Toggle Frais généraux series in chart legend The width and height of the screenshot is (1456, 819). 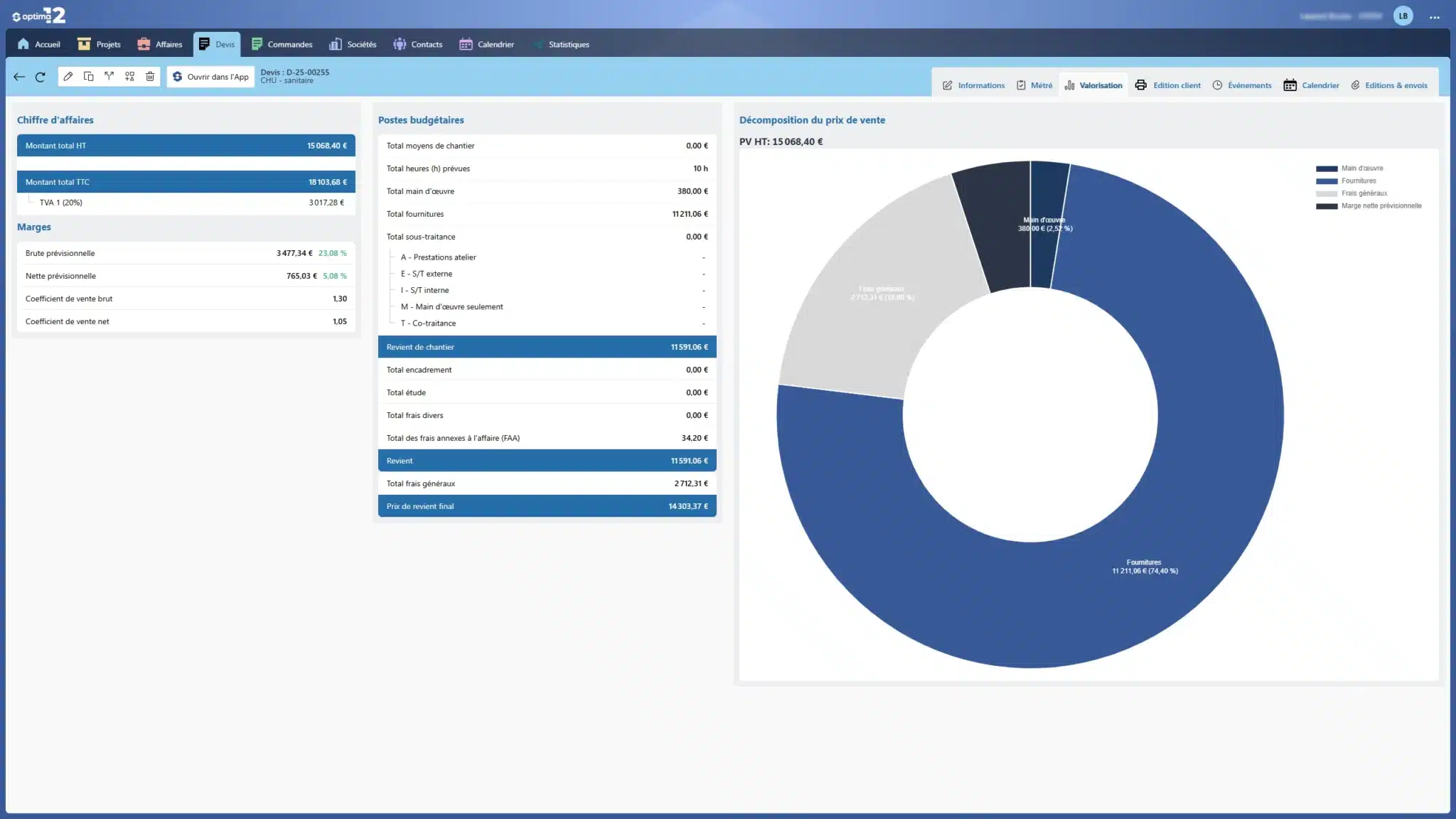[1363, 193]
